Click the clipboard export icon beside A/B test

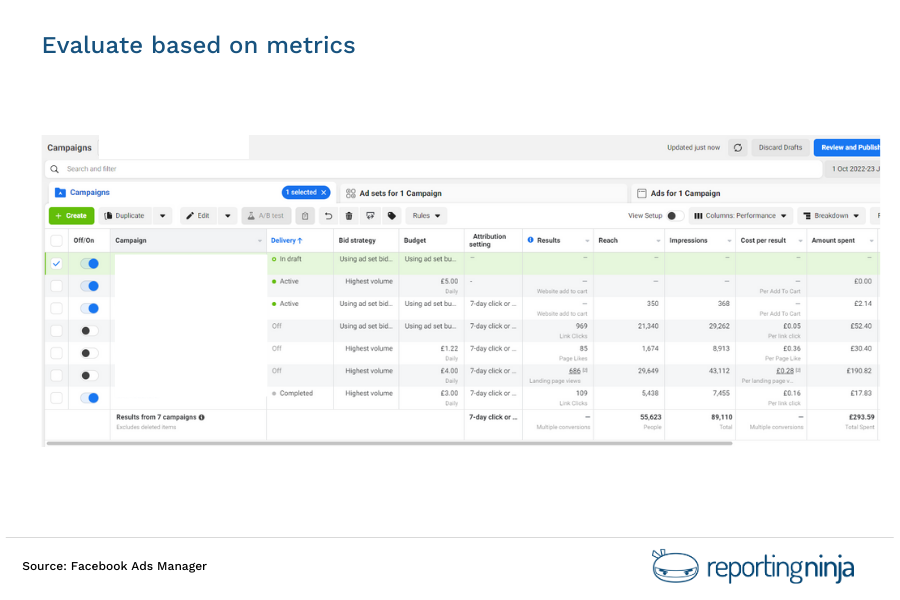coord(305,215)
